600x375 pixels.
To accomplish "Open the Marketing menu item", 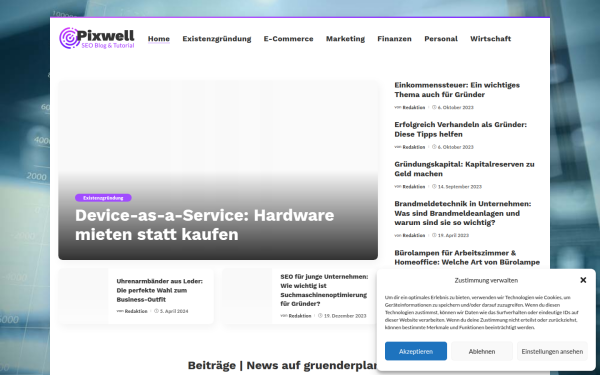I will coord(345,39).
